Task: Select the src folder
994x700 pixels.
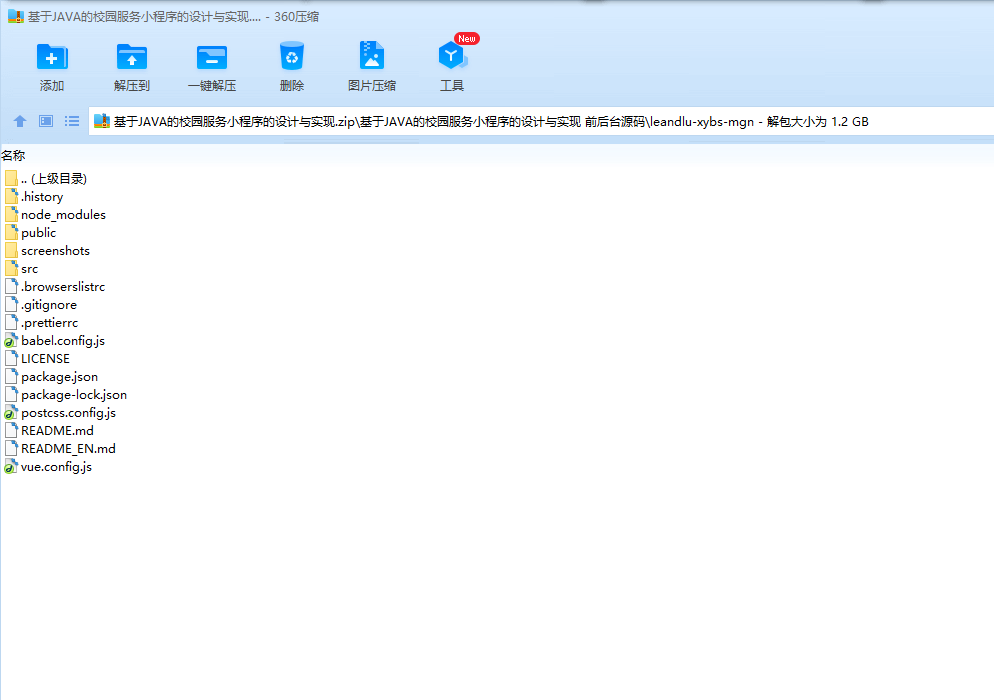Action: (29, 269)
